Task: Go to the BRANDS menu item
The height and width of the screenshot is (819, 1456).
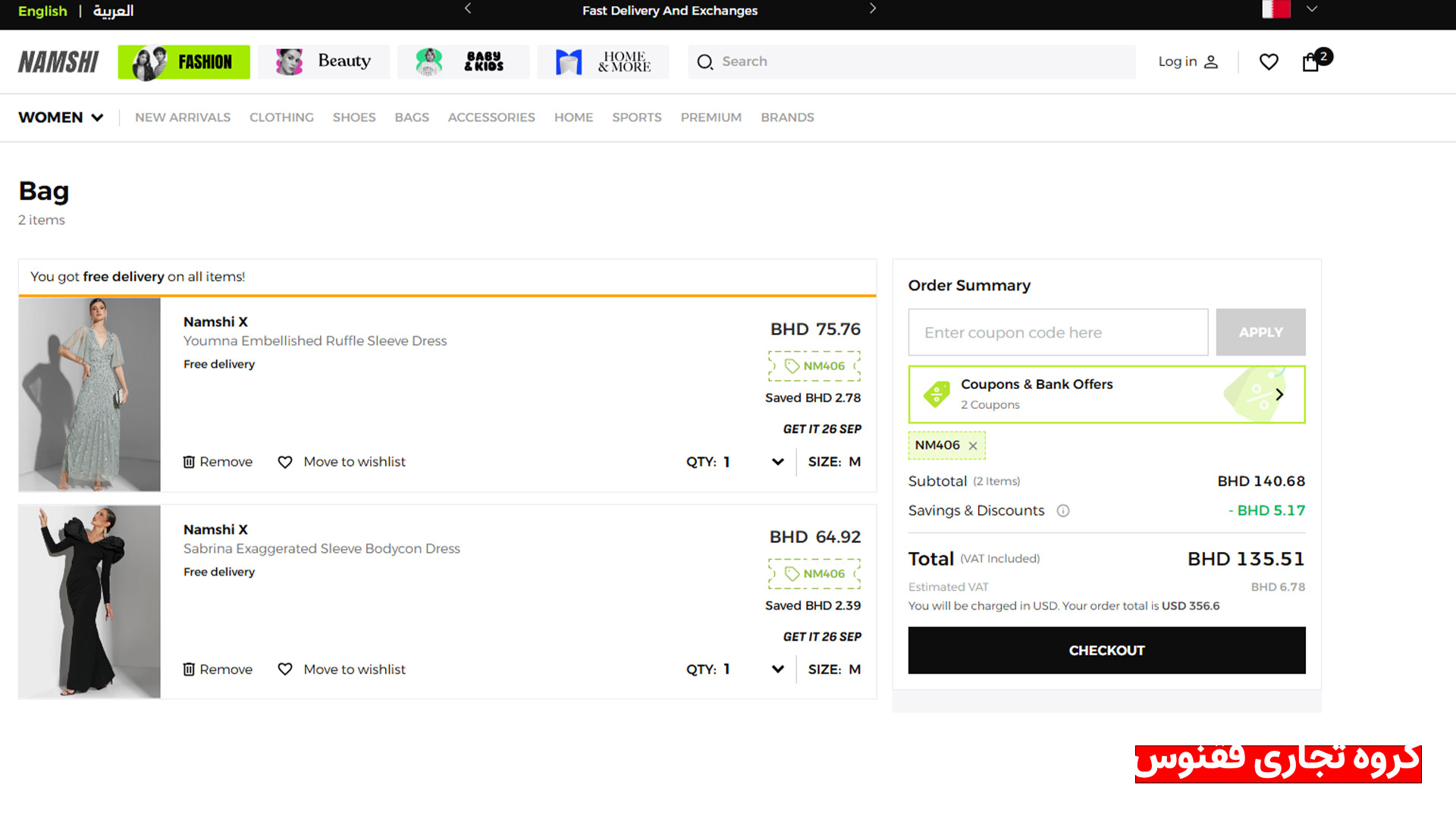Action: click(x=787, y=118)
